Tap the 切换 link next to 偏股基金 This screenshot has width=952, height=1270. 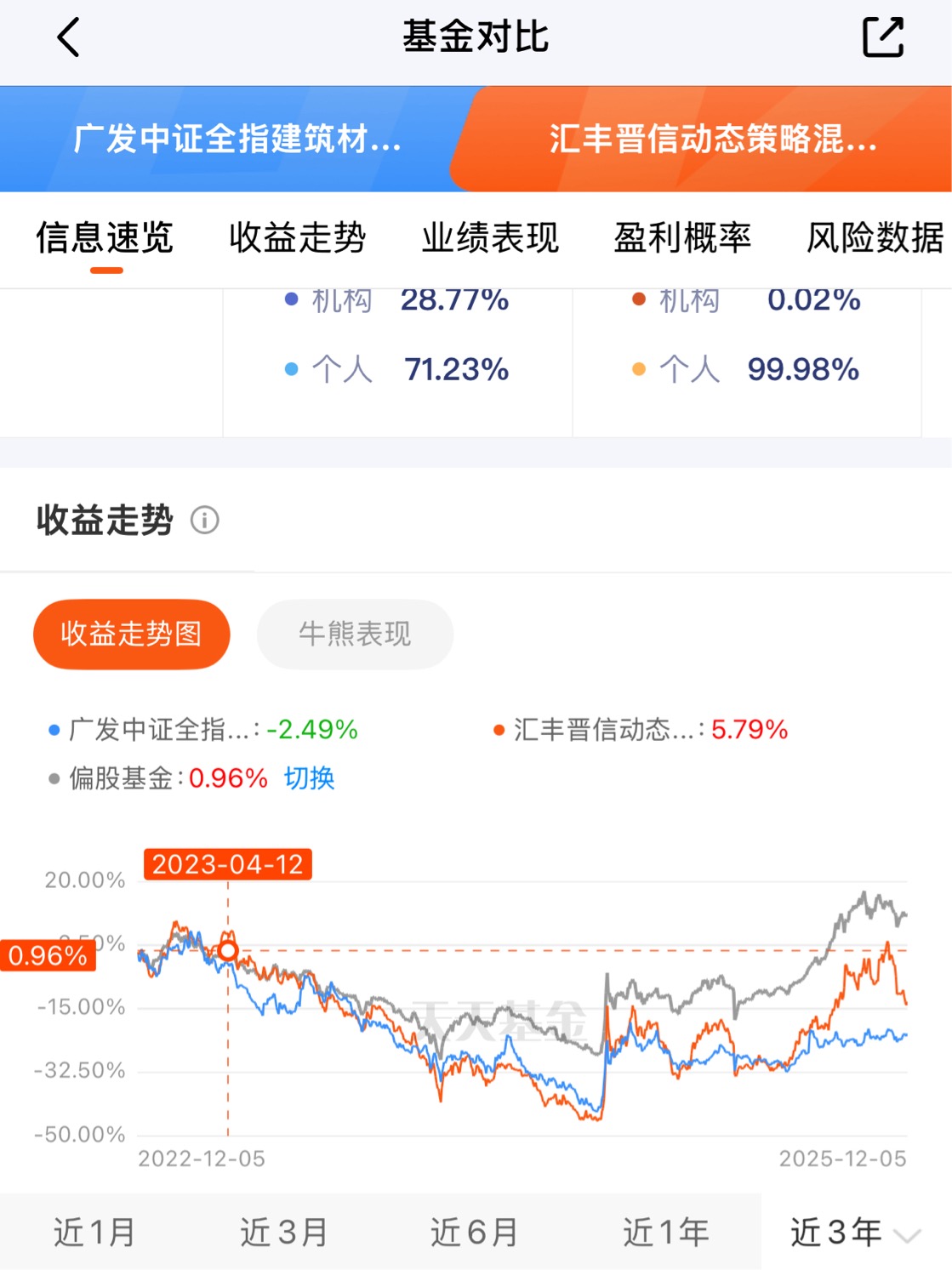(x=309, y=778)
